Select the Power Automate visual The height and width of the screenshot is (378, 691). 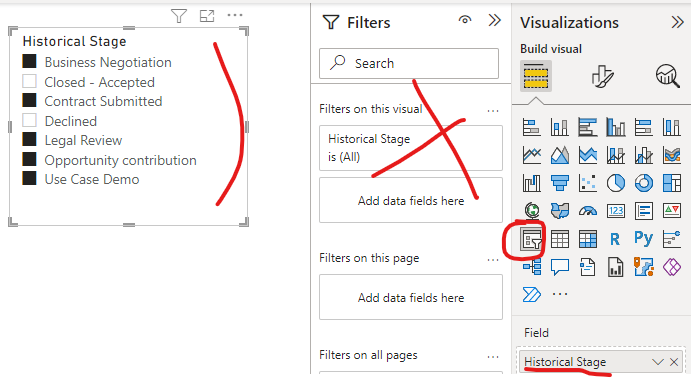(531, 294)
